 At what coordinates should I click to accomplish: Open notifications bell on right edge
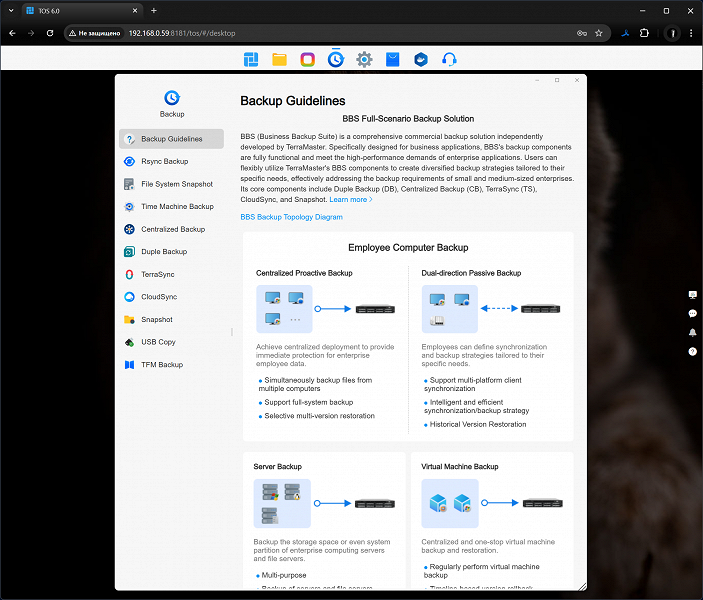click(x=693, y=332)
